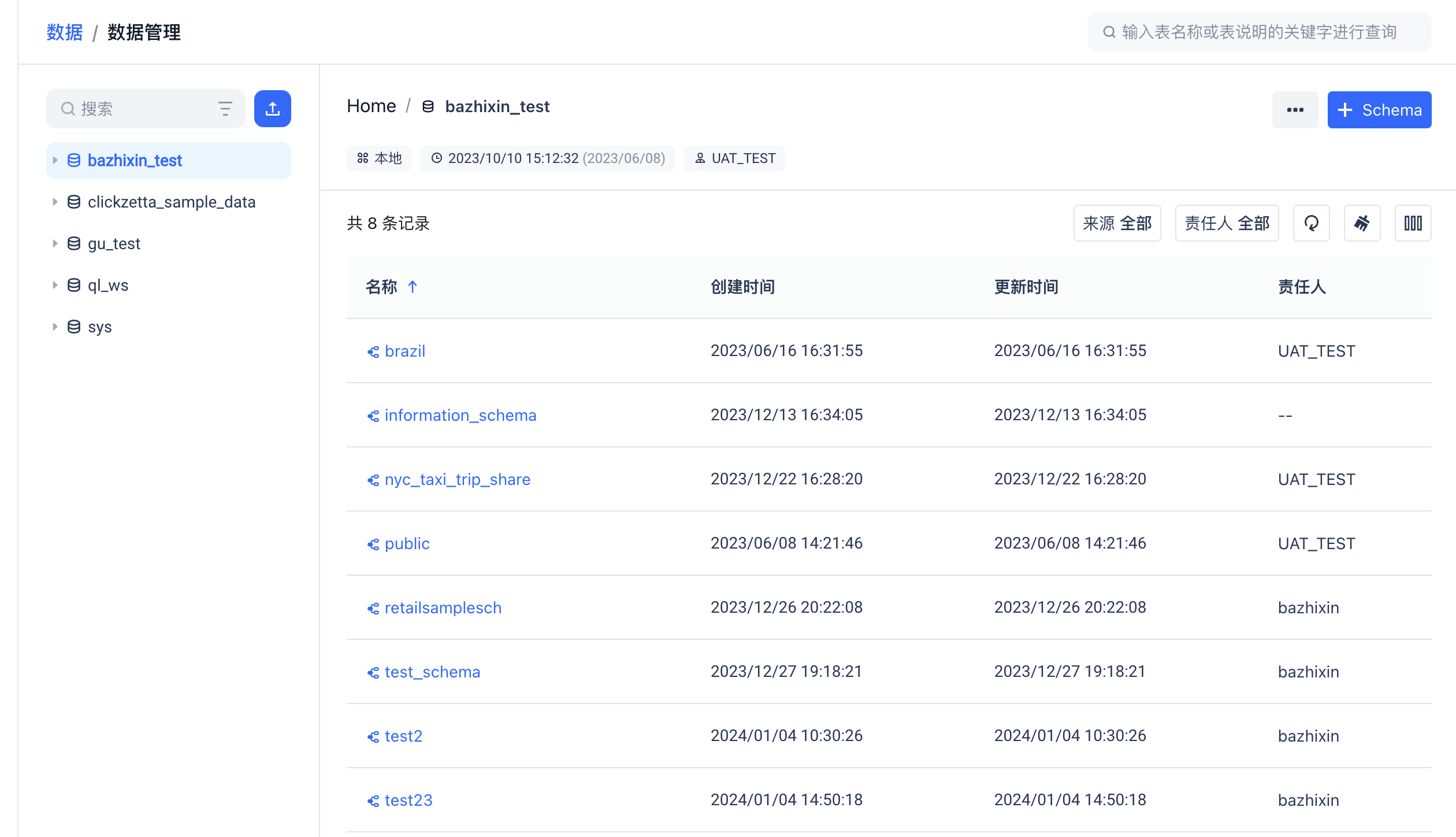Viewport: 1456px width, 837px height.
Task: Click the clear filters broom icon
Action: 1362,223
